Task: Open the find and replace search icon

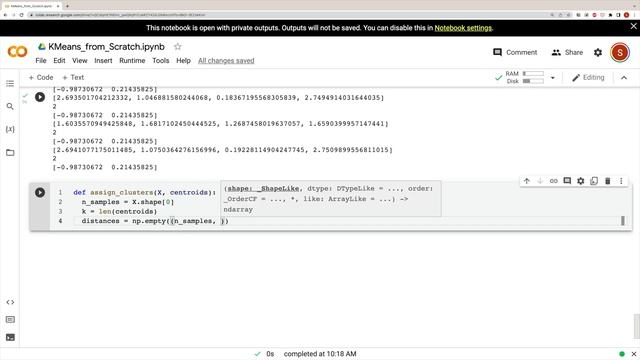Action: point(10,107)
